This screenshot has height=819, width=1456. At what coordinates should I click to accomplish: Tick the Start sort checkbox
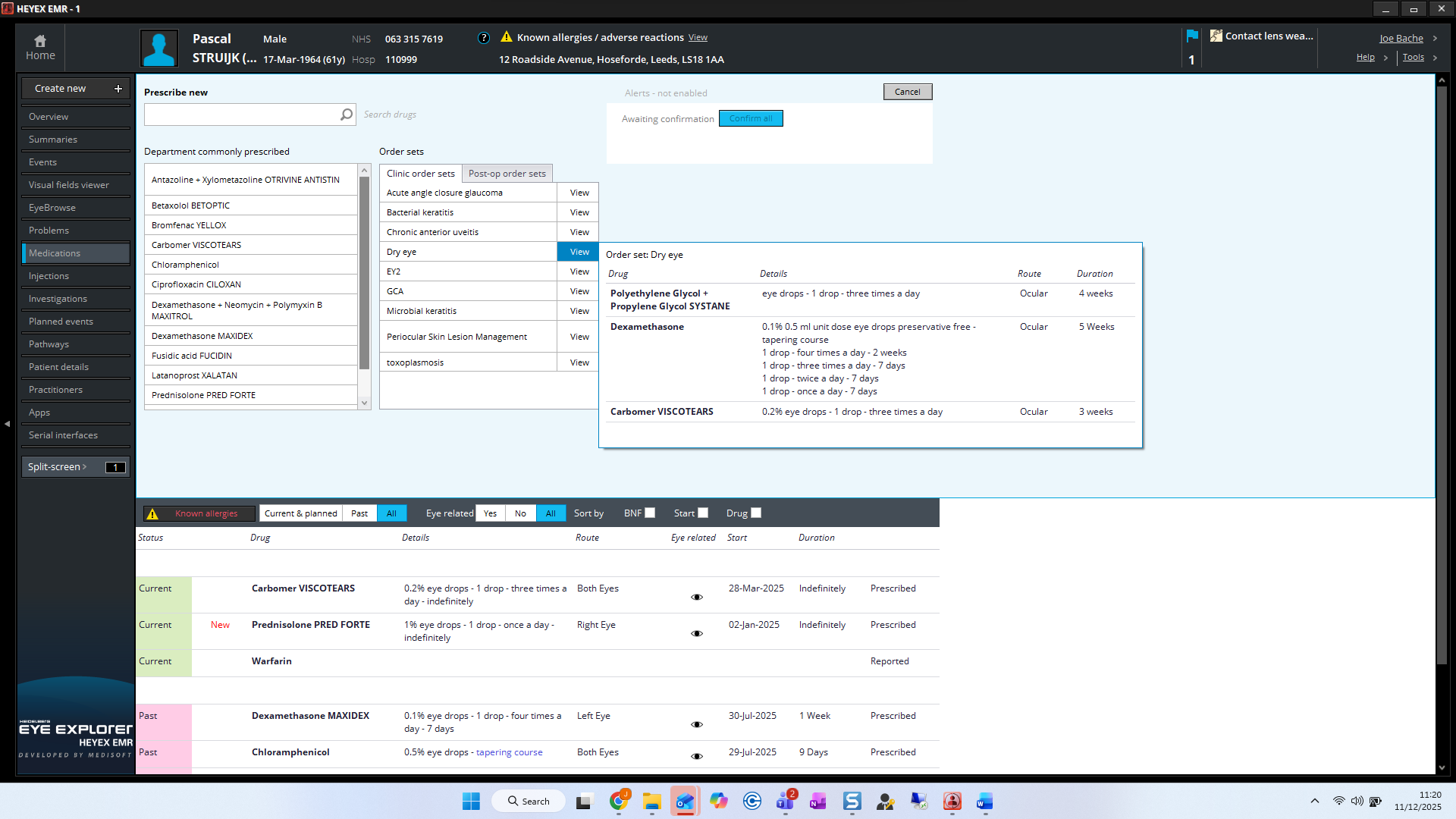tap(703, 513)
